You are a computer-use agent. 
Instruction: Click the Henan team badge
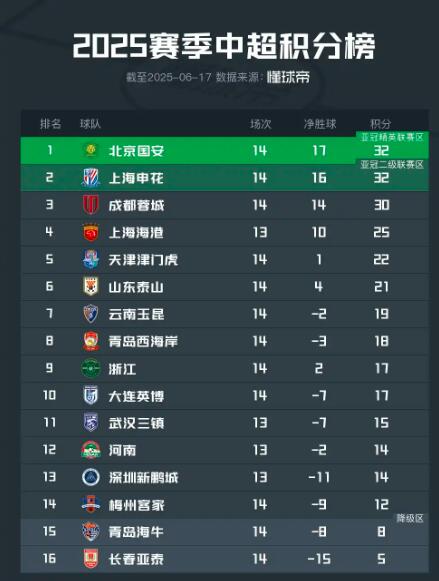91,450
